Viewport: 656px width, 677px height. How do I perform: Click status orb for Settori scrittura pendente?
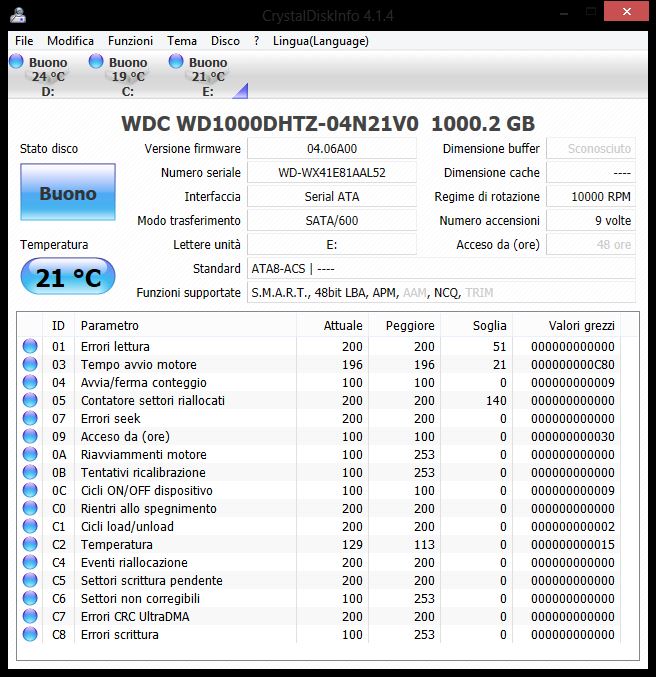pyautogui.click(x=30, y=580)
